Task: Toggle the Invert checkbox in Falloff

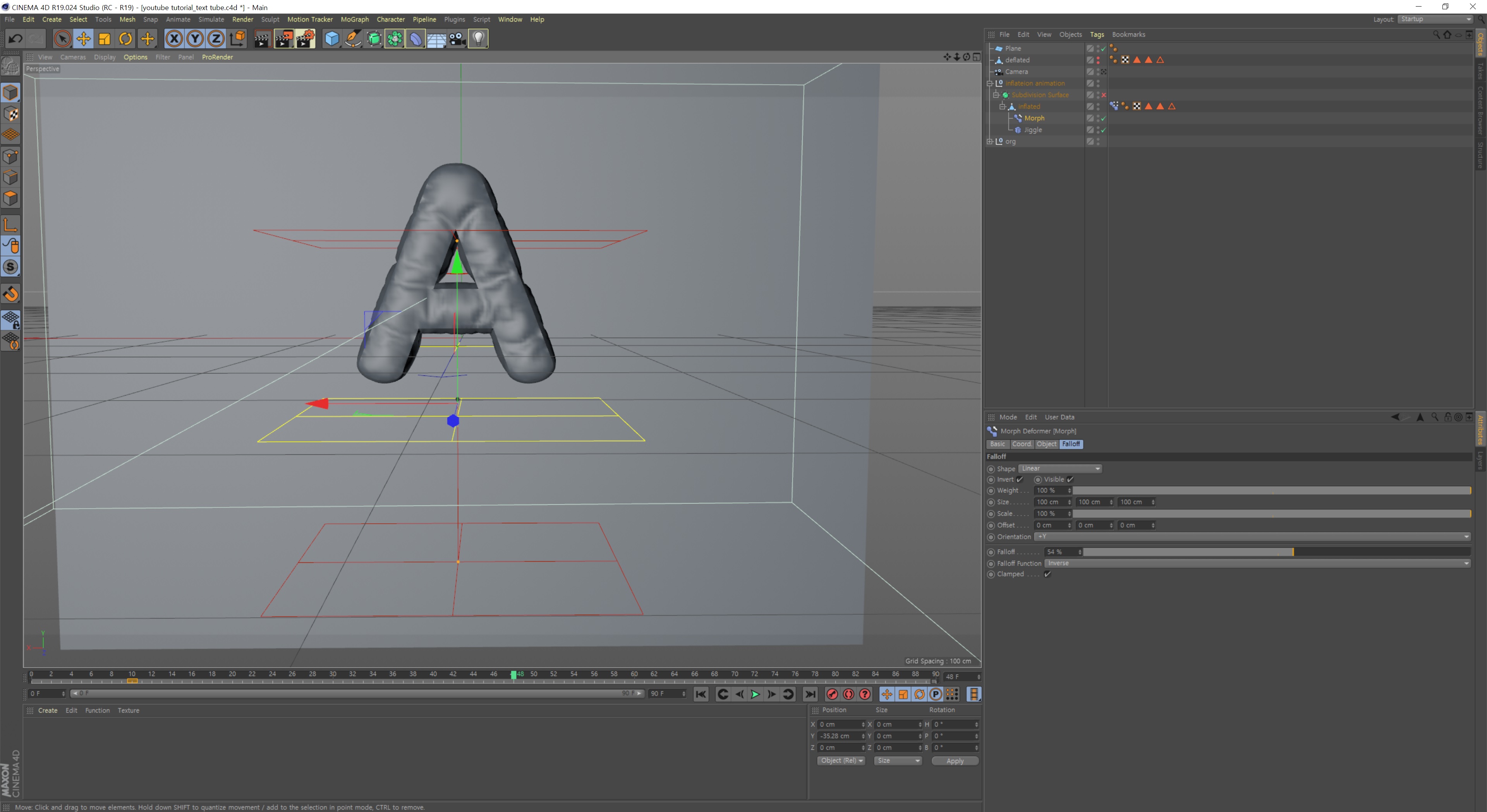Action: (1020, 480)
